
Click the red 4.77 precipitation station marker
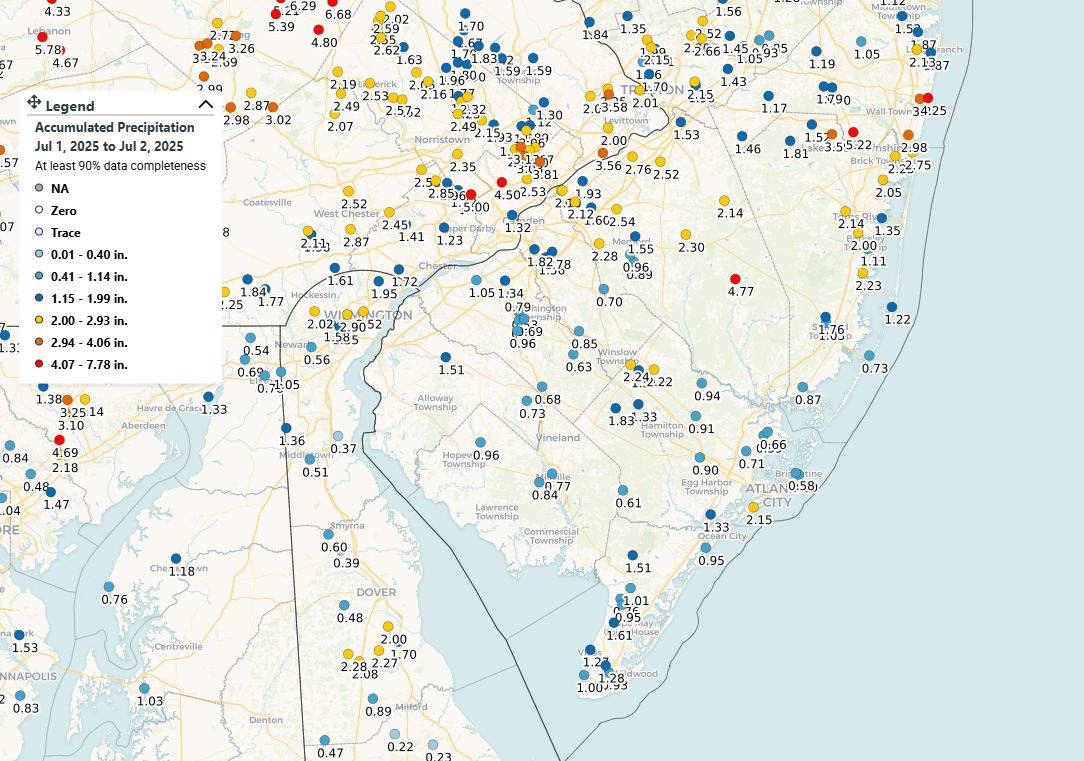(735, 279)
